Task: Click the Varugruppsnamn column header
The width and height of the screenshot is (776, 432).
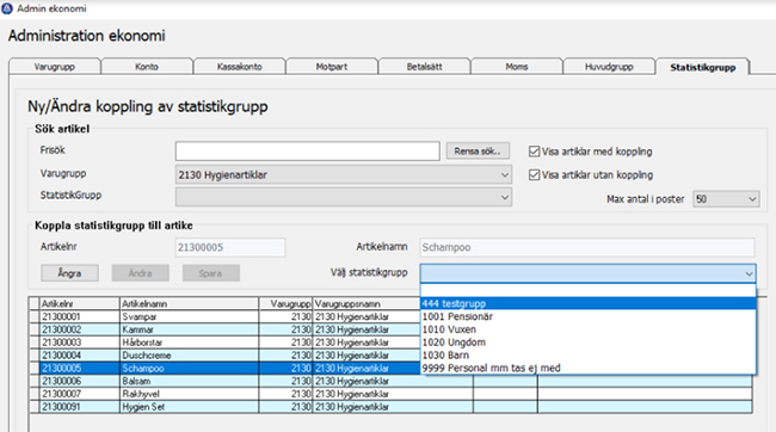Action: tap(367, 303)
